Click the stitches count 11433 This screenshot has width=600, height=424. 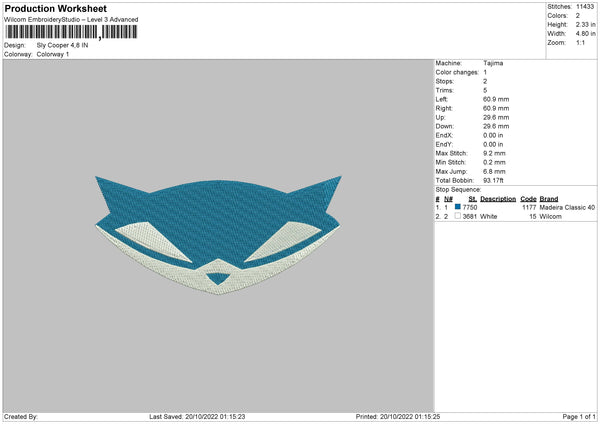(586, 7)
